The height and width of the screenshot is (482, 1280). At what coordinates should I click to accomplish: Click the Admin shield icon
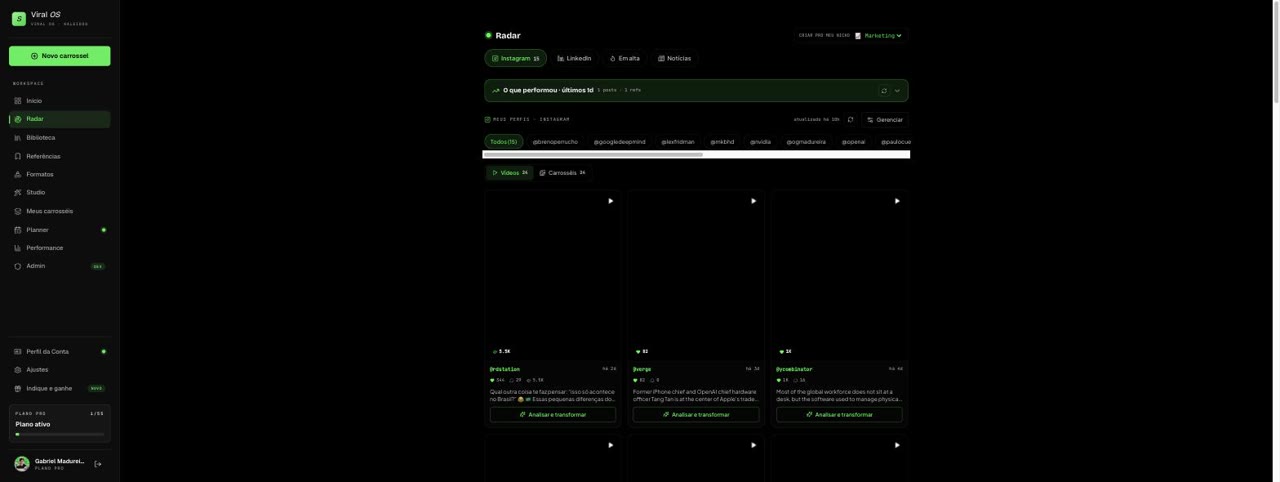point(18,266)
